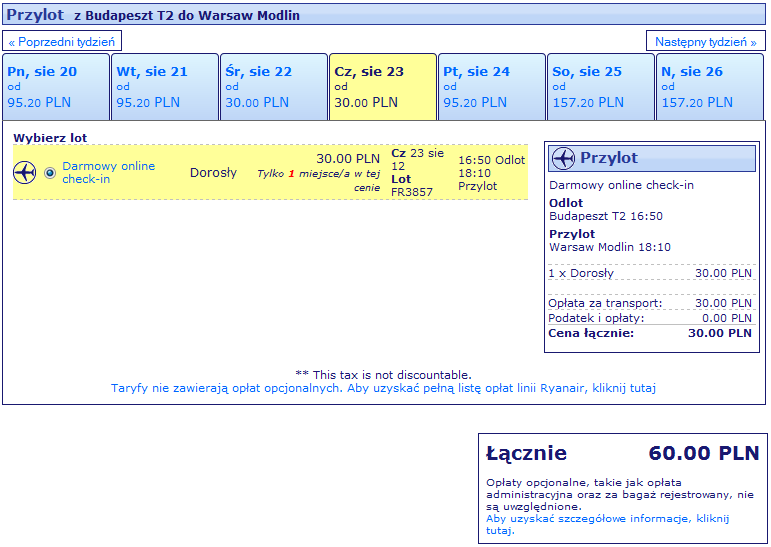Open the N, sie 26 date tab

pyautogui.click(x=710, y=86)
